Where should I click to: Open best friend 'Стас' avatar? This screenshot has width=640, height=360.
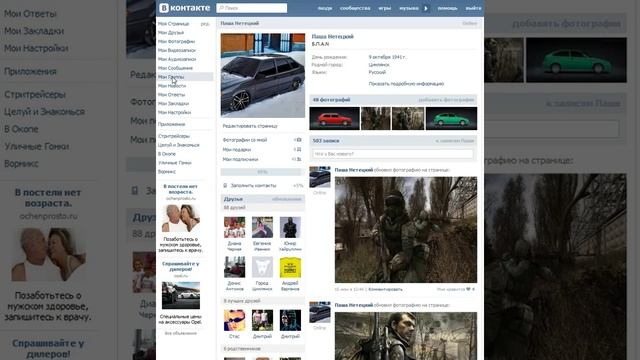point(235,320)
